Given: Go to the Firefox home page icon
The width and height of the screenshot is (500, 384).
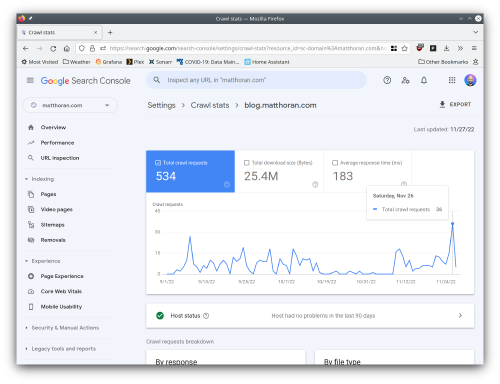Looking at the screenshot, I should pyautogui.click(x=67, y=48).
